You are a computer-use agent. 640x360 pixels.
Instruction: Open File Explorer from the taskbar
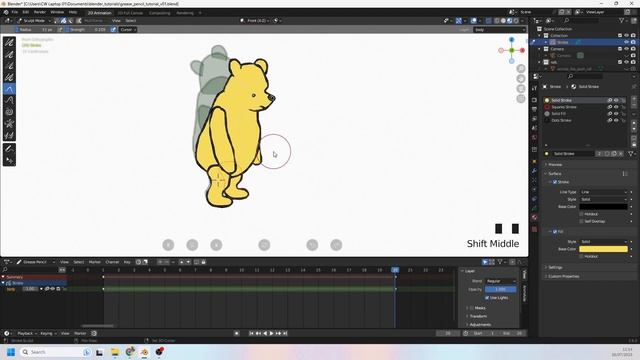click(x=115, y=352)
